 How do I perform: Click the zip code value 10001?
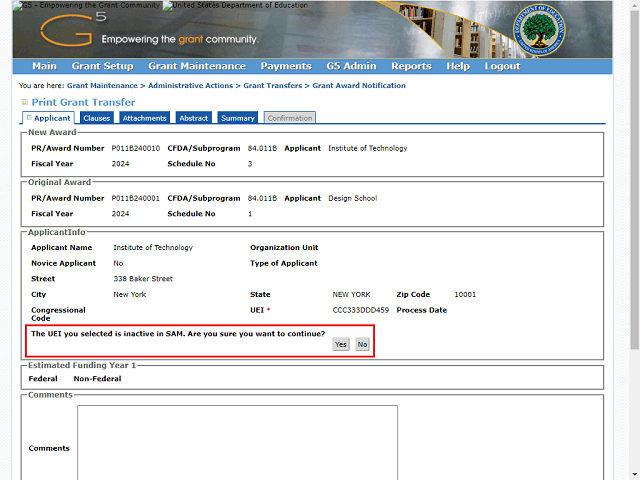[x=465, y=295]
